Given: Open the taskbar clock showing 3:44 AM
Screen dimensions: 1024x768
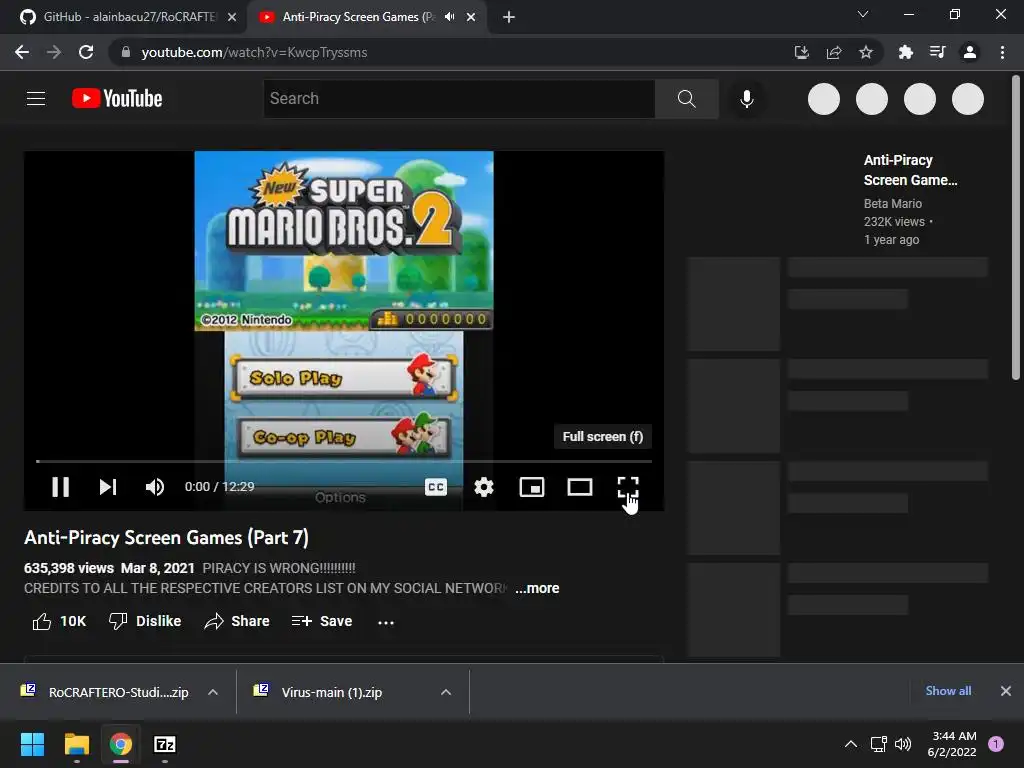Looking at the screenshot, I should click(952, 744).
